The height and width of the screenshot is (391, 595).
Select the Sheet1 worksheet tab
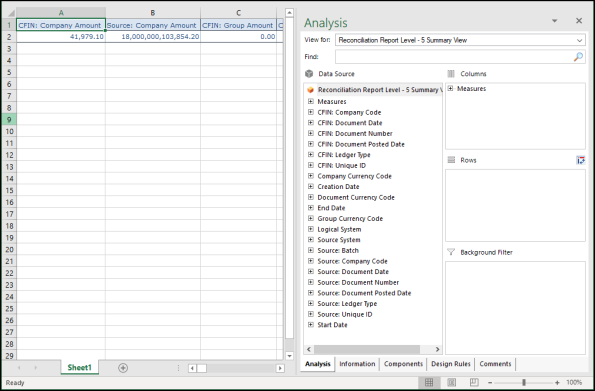[79, 367]
